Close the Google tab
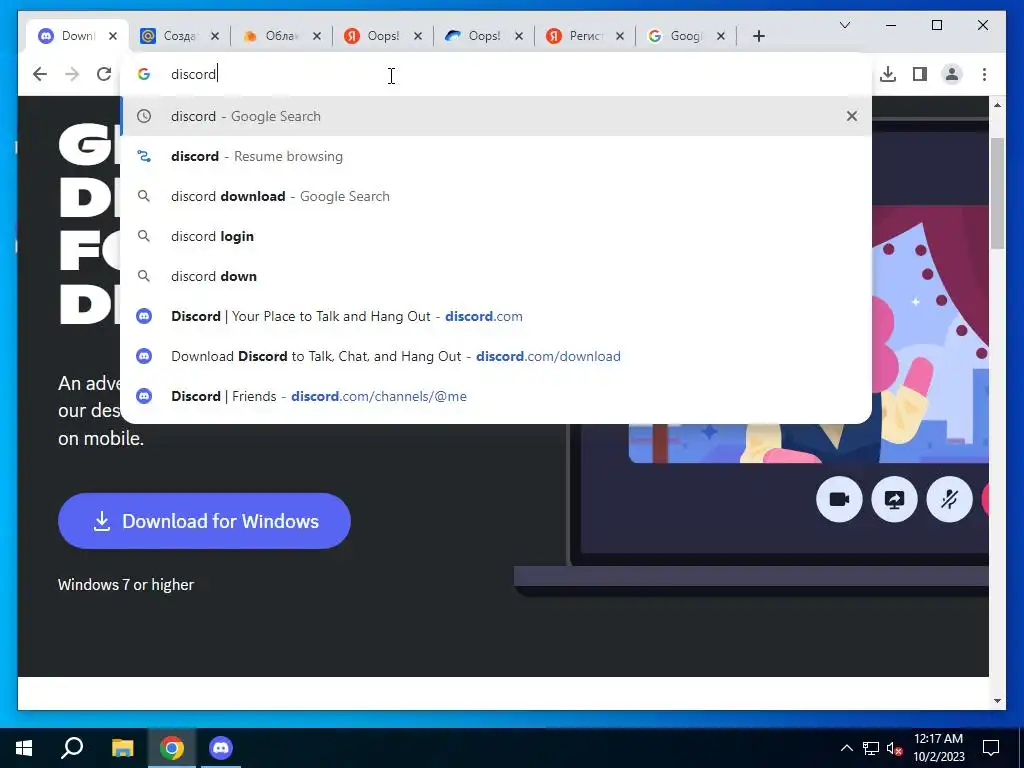This screenshot has height=768, width=1024. point(721,36)
